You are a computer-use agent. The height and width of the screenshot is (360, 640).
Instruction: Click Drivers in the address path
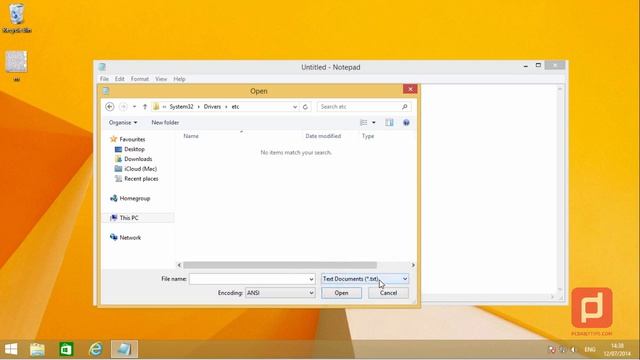click(212, 107)
